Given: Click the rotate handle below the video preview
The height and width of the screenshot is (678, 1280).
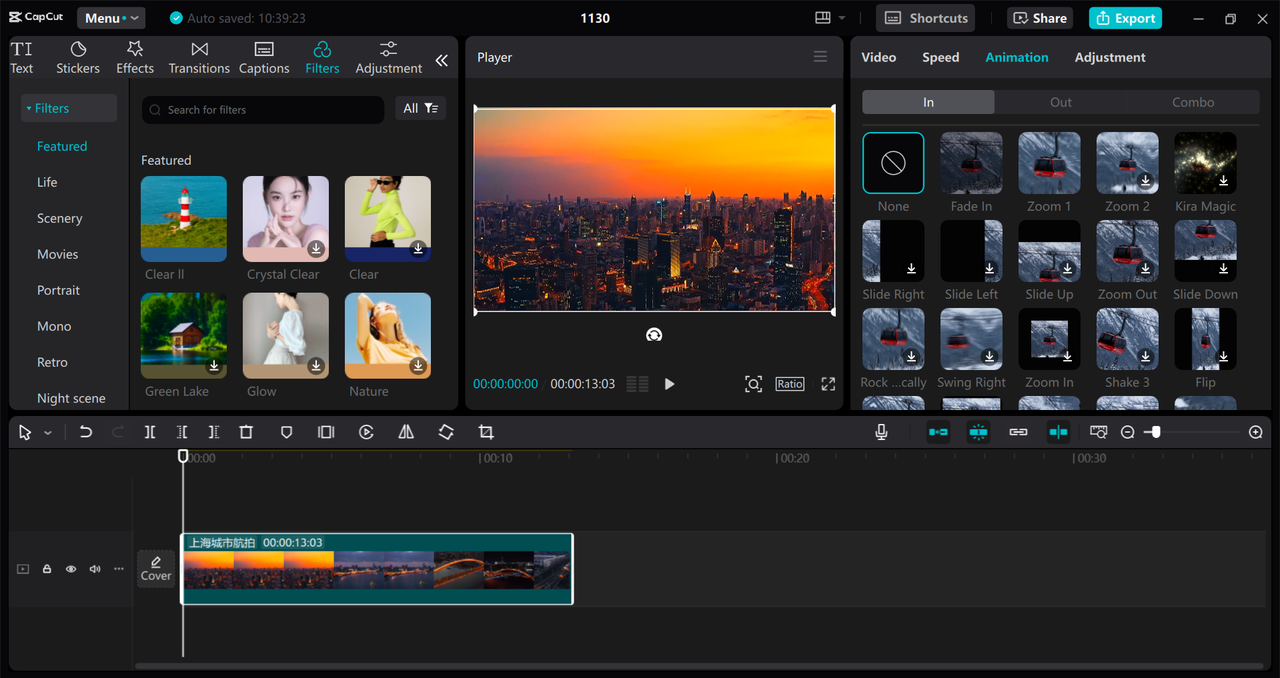Looking at the screenshot, I should click(x=654, y=335).
